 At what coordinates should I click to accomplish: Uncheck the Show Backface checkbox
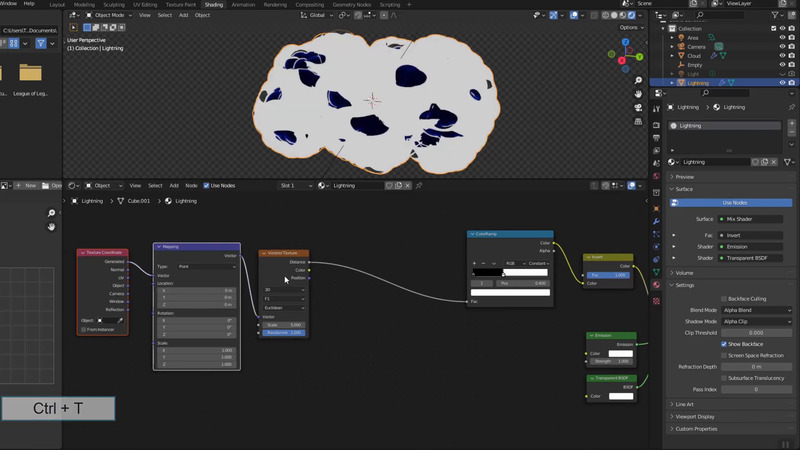723,344
